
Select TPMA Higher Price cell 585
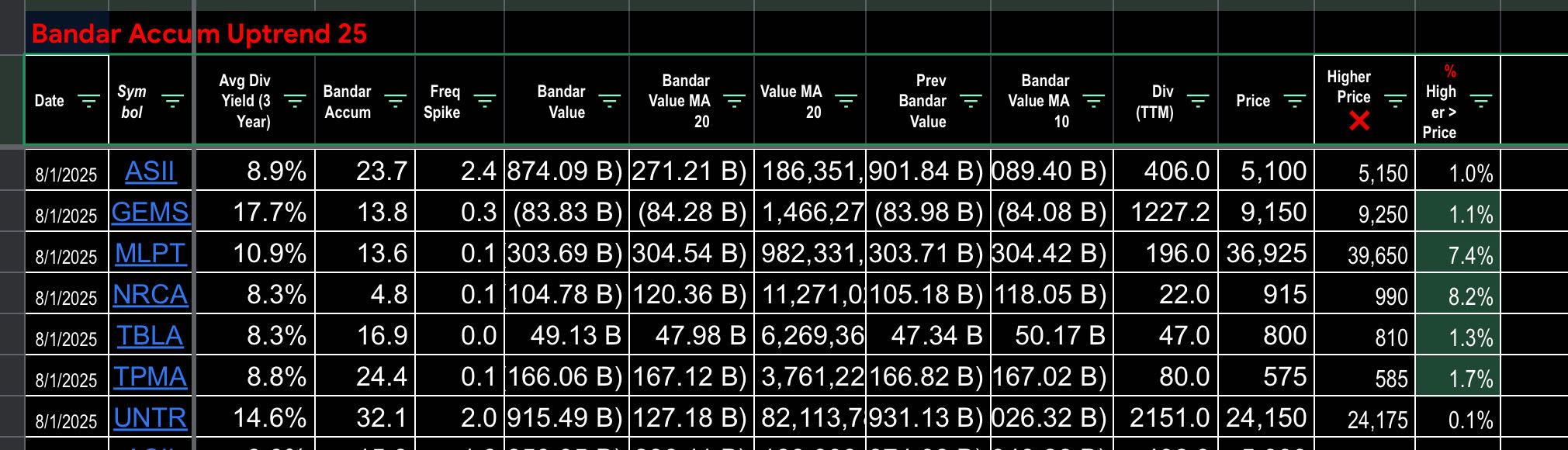pos(1365,376)
